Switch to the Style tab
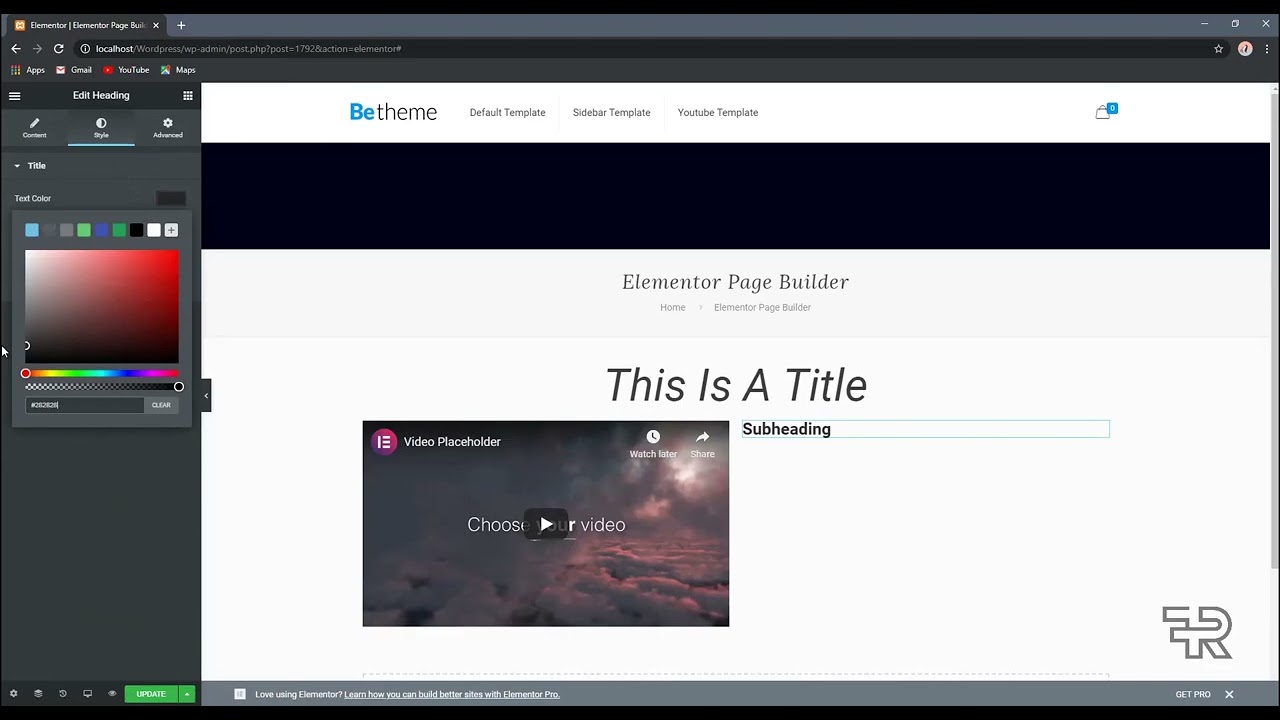1280x720 pixels. [101, 128]
